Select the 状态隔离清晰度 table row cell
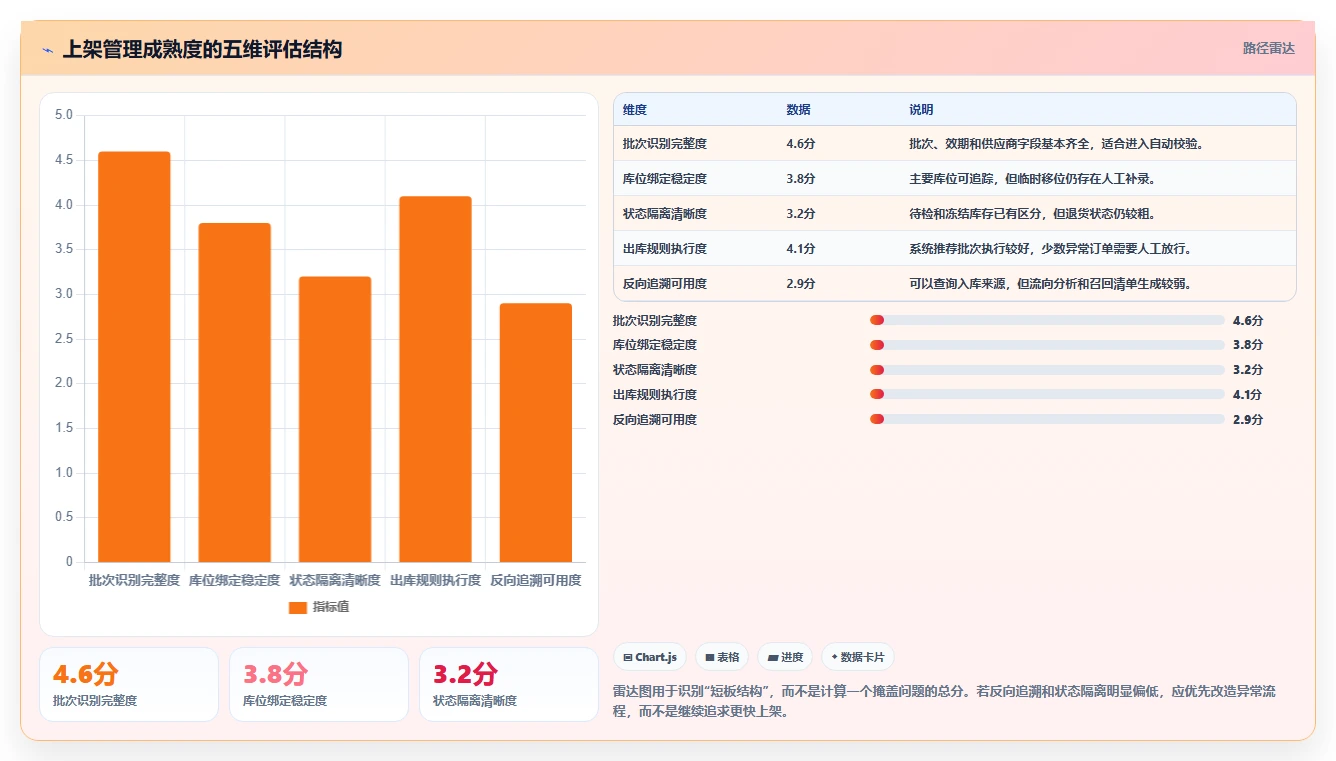The width and height of the screenshot is (1336, 761). point(664,214)
